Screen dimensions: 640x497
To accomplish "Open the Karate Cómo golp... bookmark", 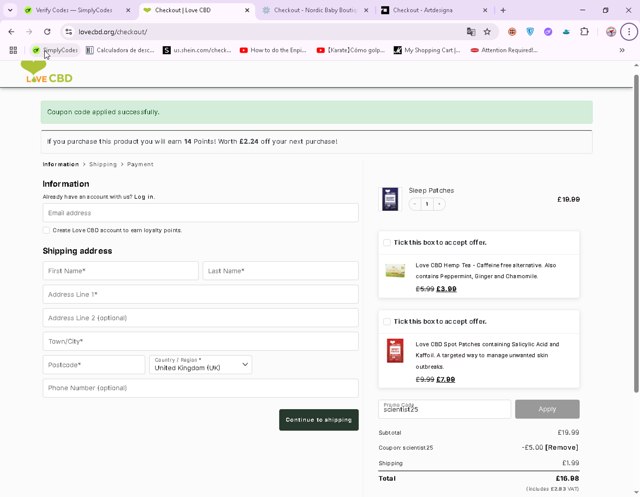I will pyautogui.click(x=351, y=50).
